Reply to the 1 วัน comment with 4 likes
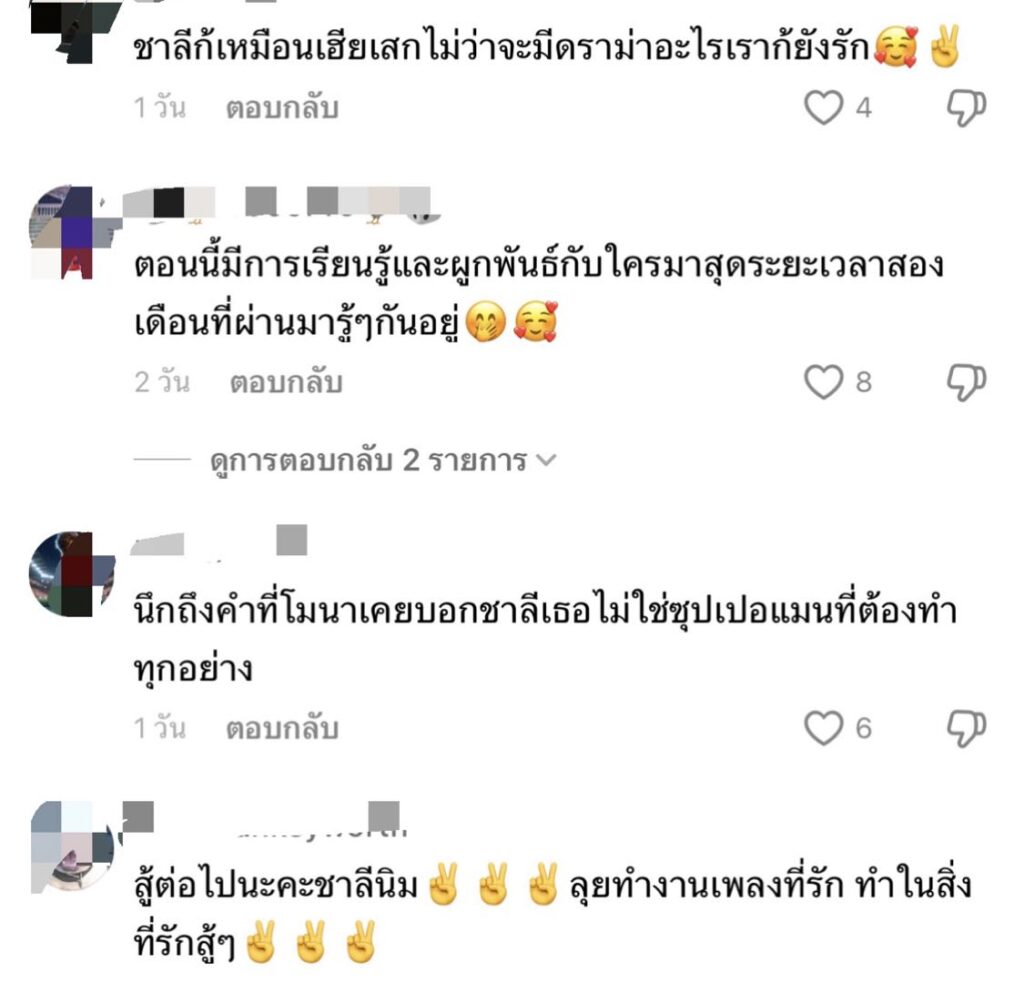This screenshot has height=983, width=1024. point(282,108)
